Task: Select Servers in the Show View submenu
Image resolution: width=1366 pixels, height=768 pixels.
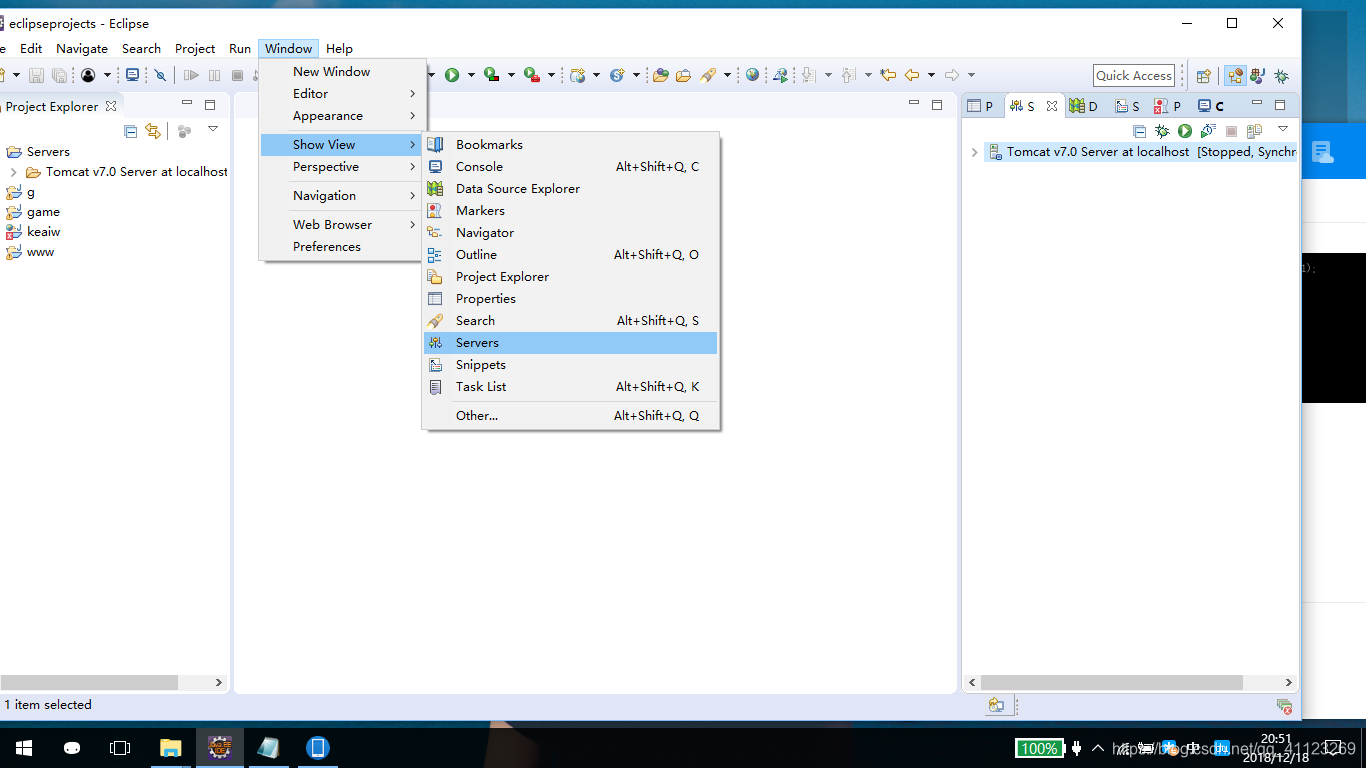Action: 570,343
